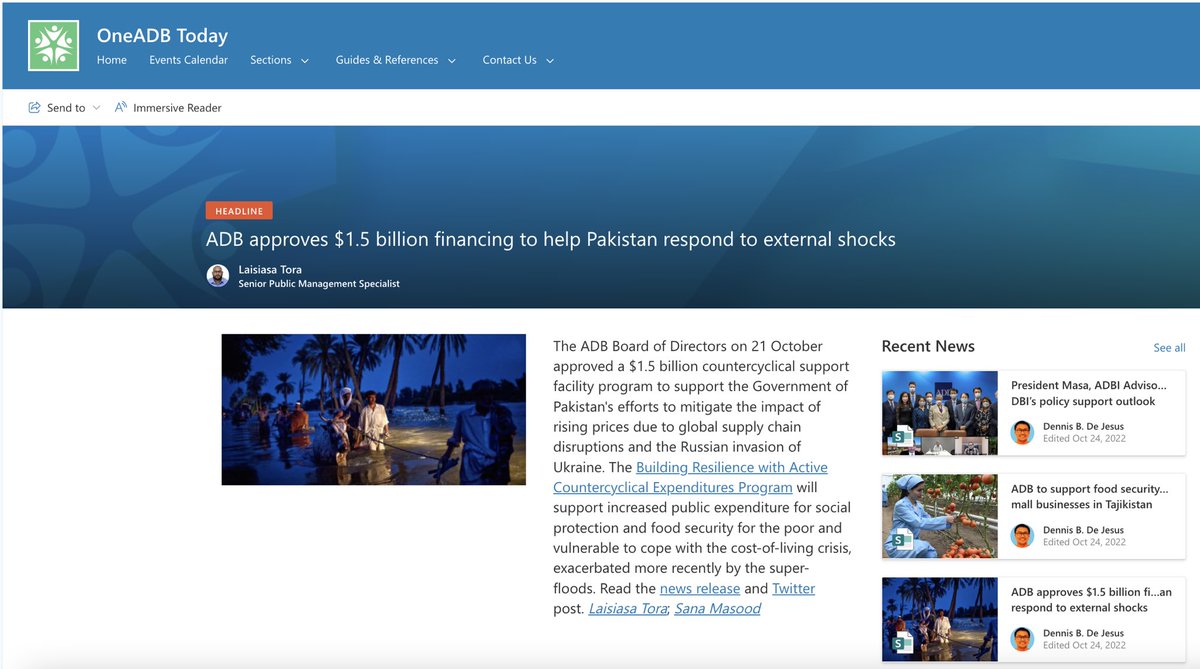Image resolution: width=1200 pixels, height=669 pixels.
Task: Click the Immersive Reader icon
Action: pyautogui.click(x=121, y=107)
